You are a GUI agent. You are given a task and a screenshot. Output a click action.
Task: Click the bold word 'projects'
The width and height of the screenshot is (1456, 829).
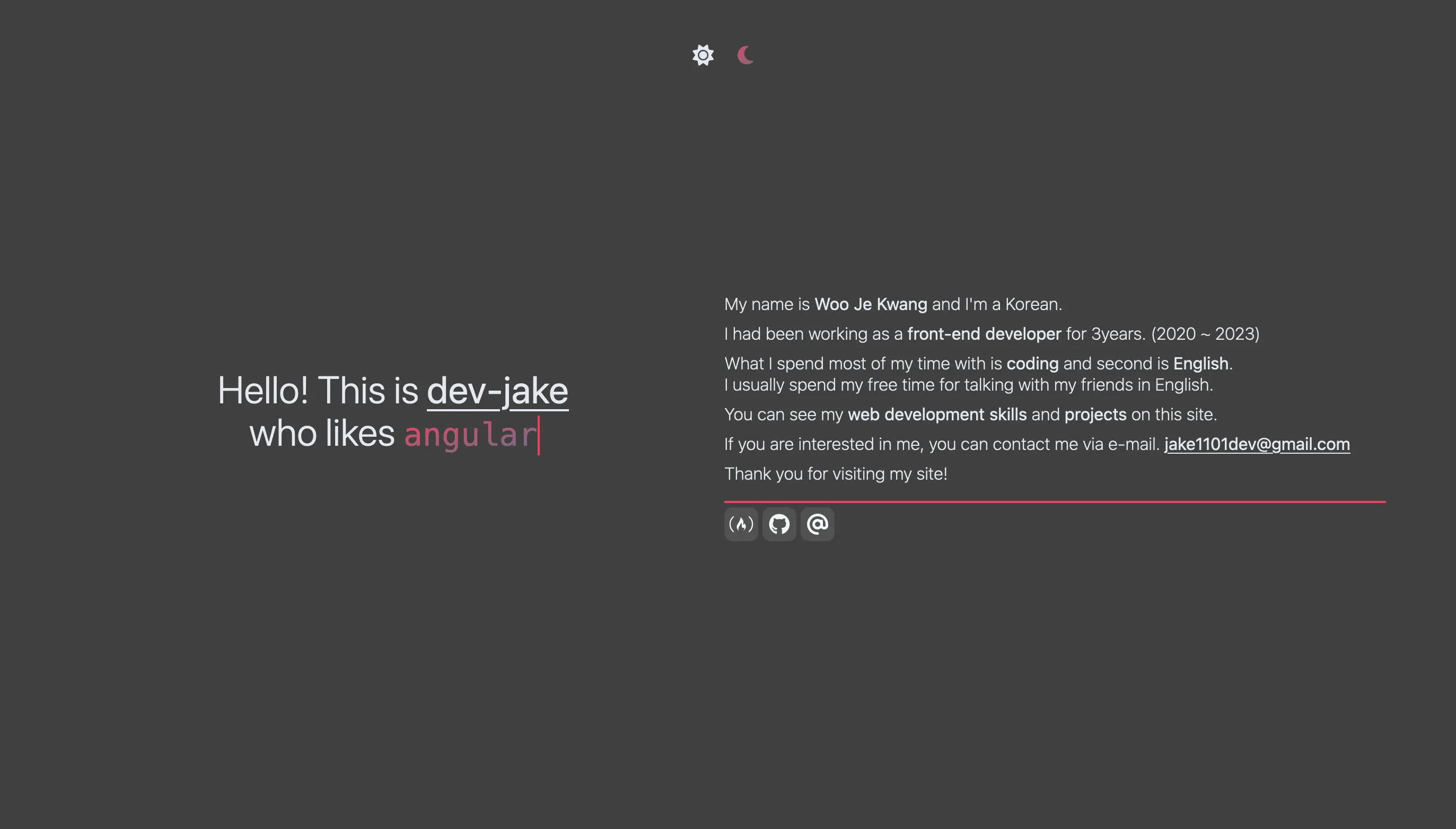coord(1095,414)
